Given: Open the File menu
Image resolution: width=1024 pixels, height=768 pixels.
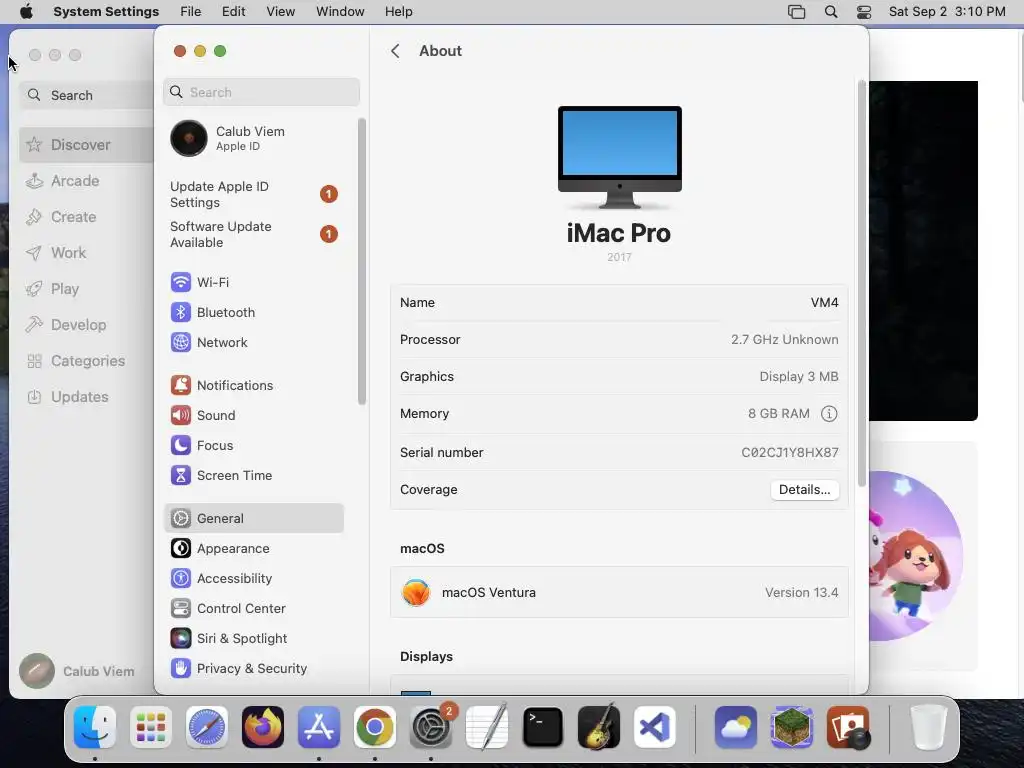Looking at the screenshot, I should 191,11.
